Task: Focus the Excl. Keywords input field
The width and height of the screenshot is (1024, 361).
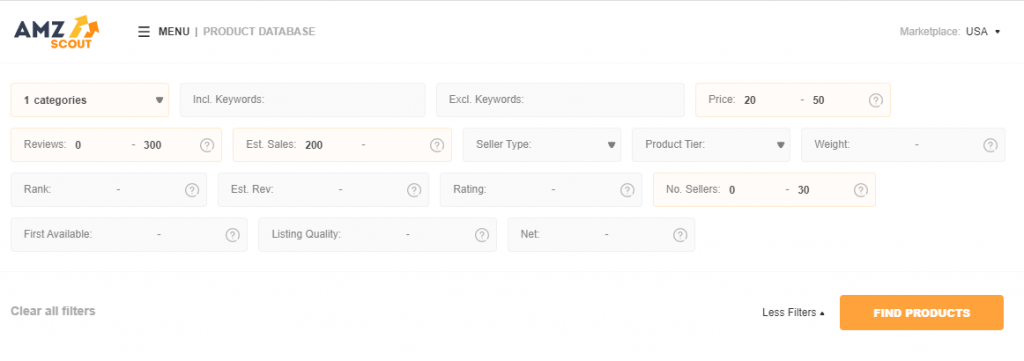Action: pos(560,100)
